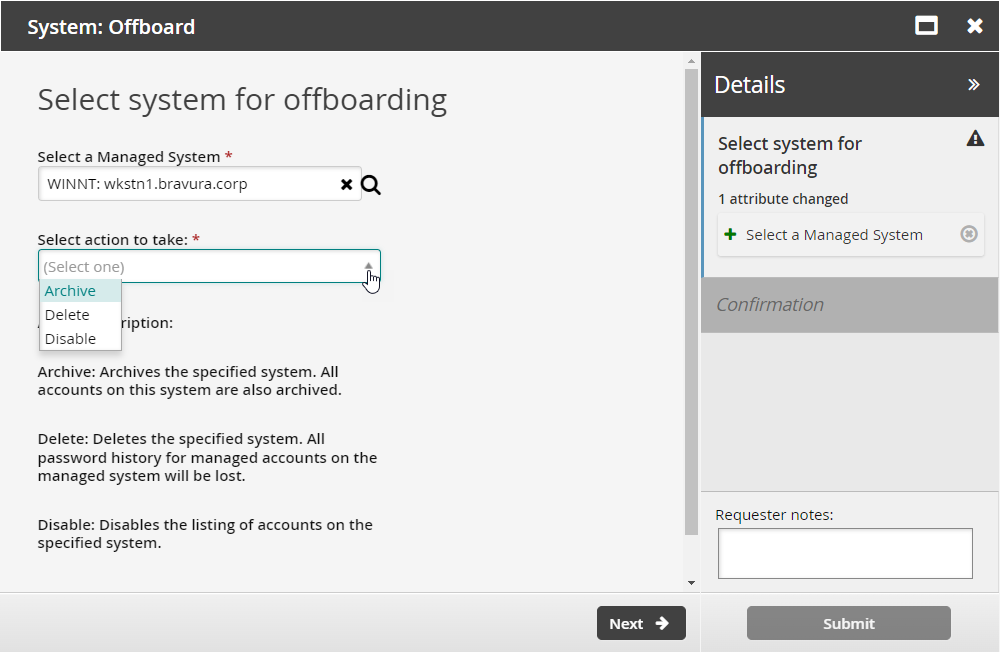Screen dimensions: 1000x652
Task: Click the magnifier search icon for managed systems
Action: [371, 185]
